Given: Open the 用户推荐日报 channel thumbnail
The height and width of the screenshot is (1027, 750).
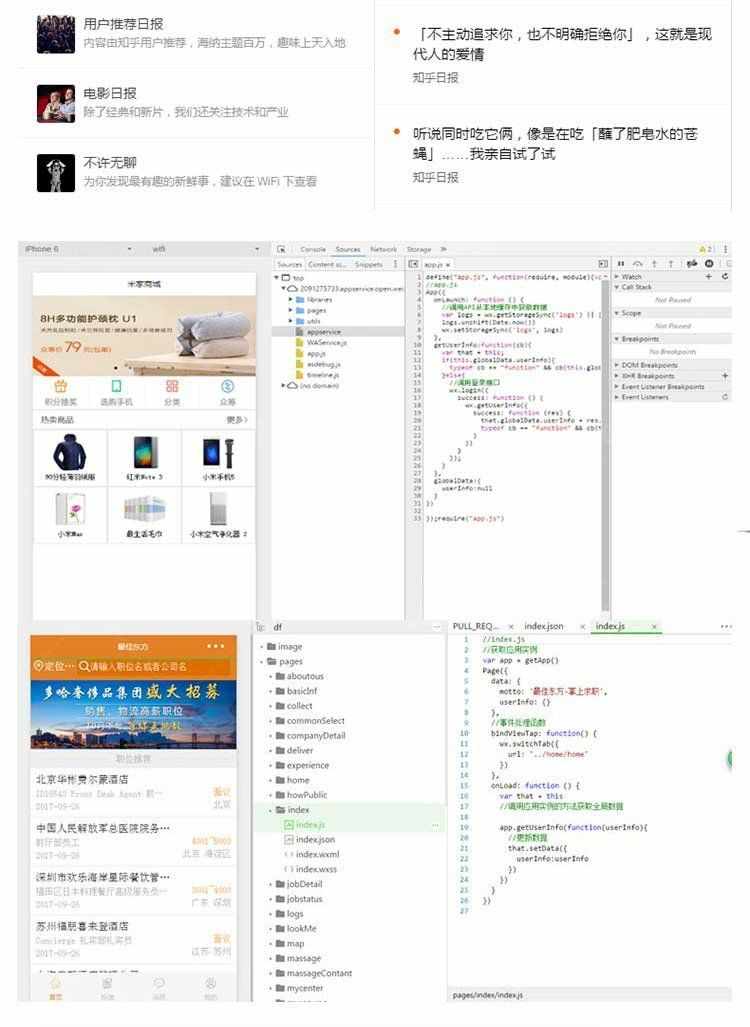Looking at the screenshot, I should coord(56,34).
